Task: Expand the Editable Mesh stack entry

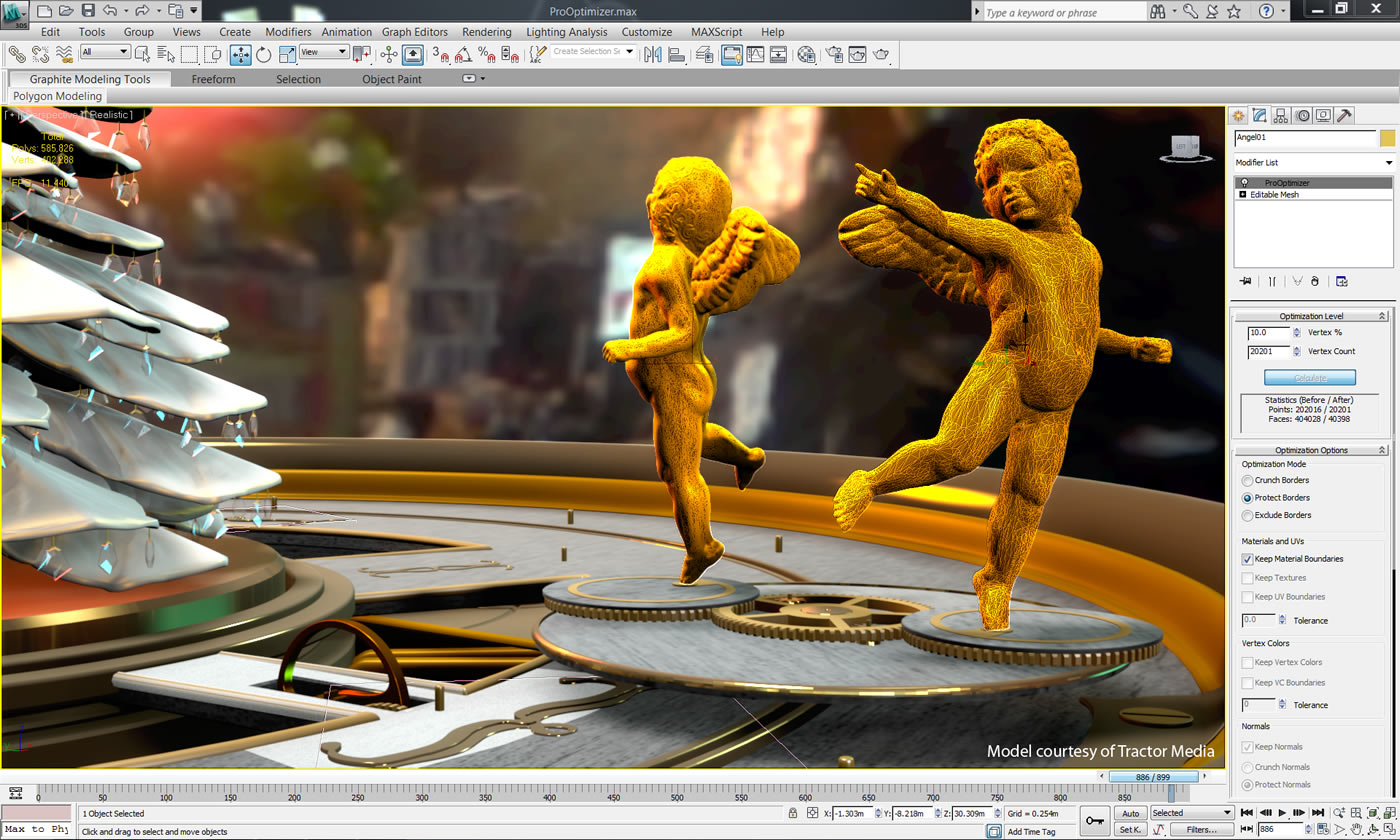Action: pyautogui.click(x=1243, y=195)
